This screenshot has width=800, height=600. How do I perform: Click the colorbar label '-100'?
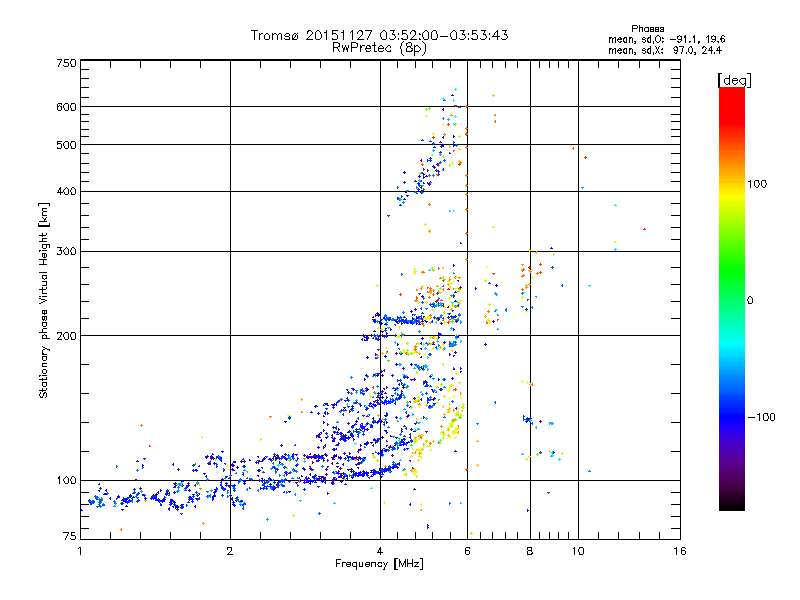point(761,417)
